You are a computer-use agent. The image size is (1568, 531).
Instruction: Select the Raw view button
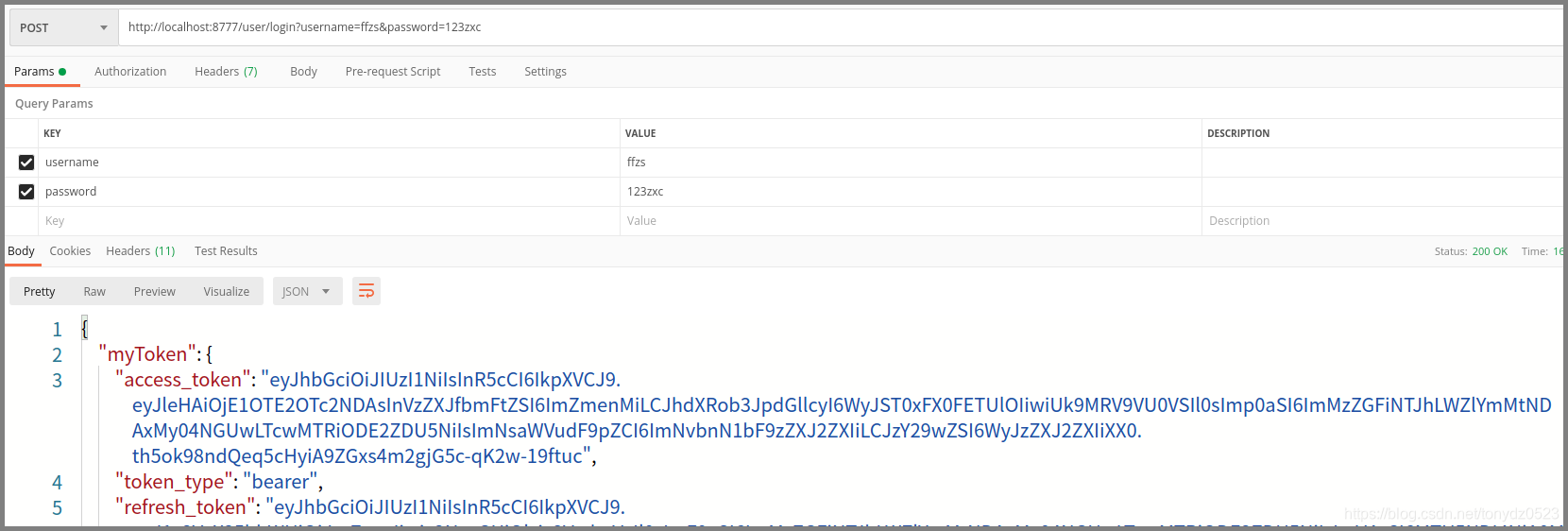point(94,292)
